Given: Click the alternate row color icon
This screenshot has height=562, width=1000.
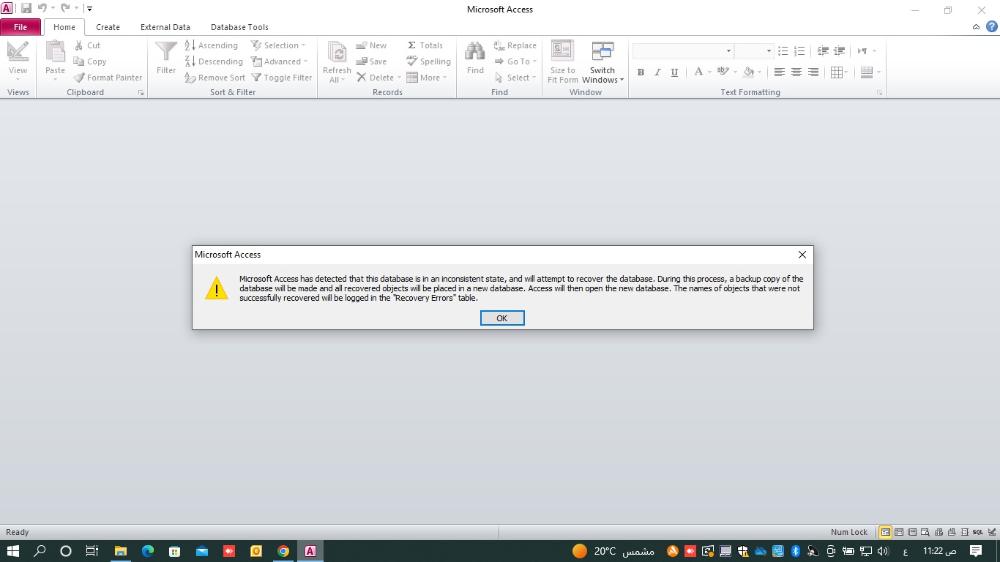Looking at the screenshot, I should pyautogui.click(x=867, y=72).
